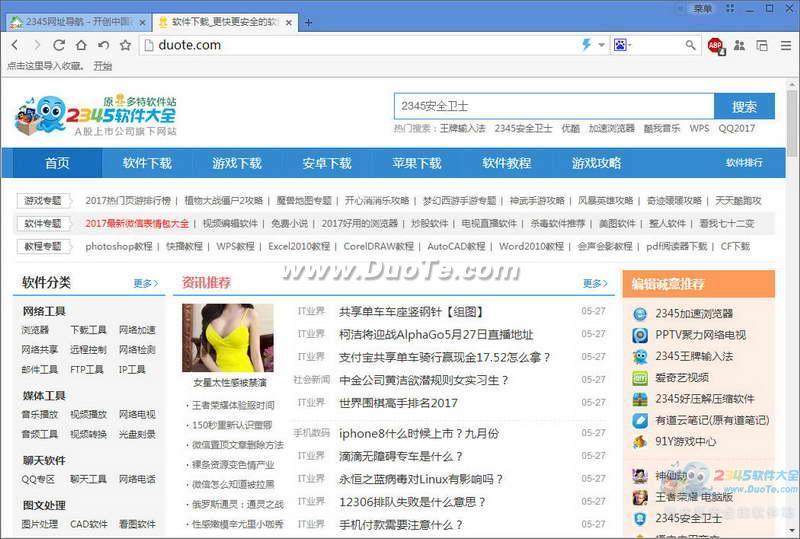Open the photoshop教程 link
800x539 pixels.
click(x=119, y=247)
